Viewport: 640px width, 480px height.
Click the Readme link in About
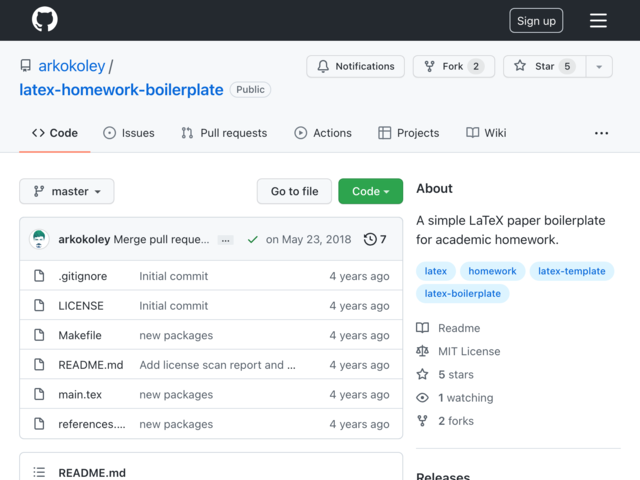pos(459,328)
